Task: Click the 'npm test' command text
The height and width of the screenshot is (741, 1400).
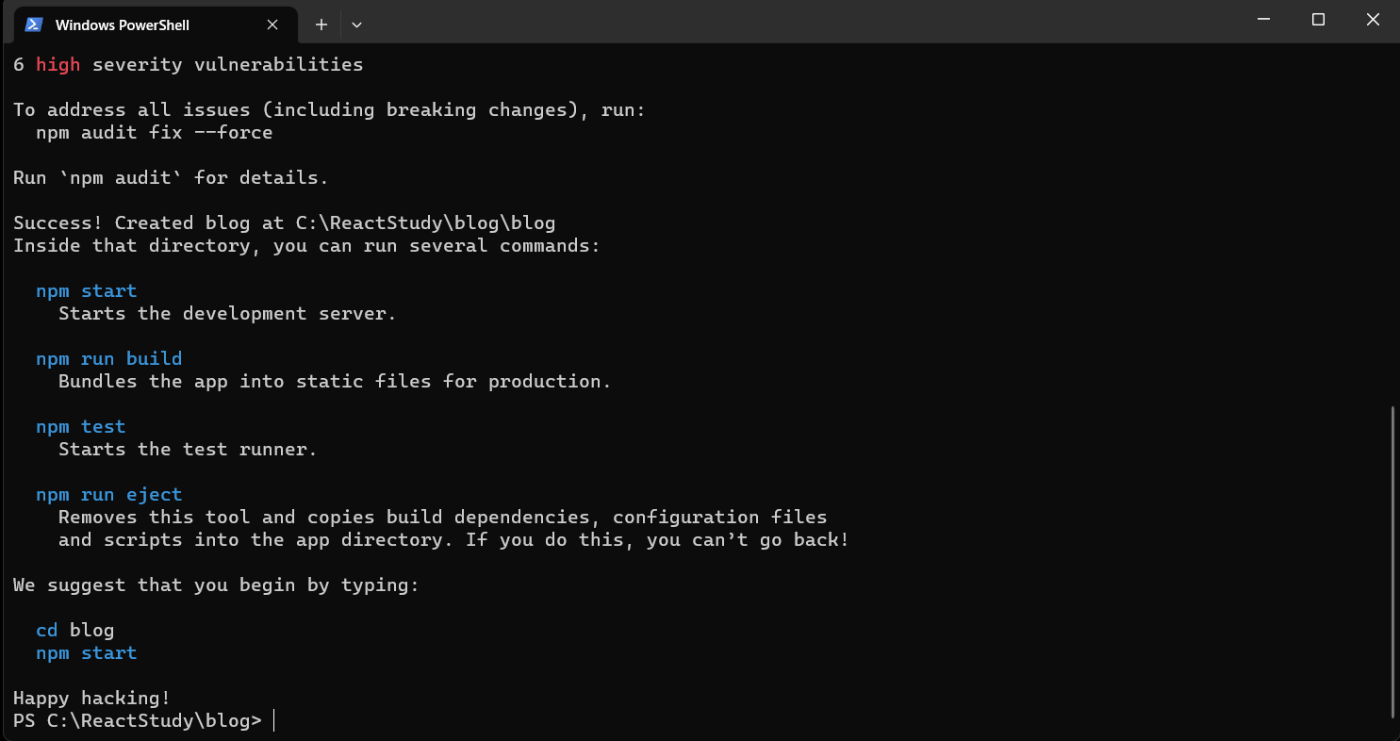Action: (81, 426)
